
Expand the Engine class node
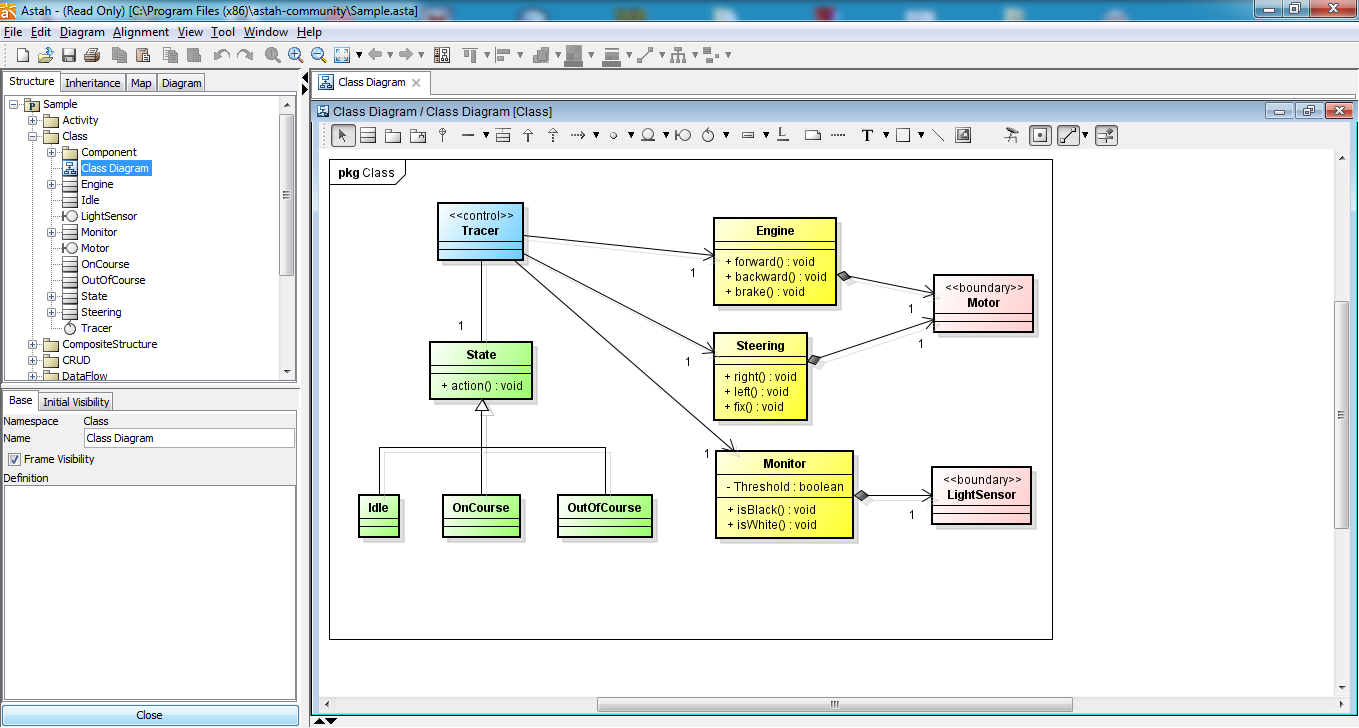(x=52, y=184)
